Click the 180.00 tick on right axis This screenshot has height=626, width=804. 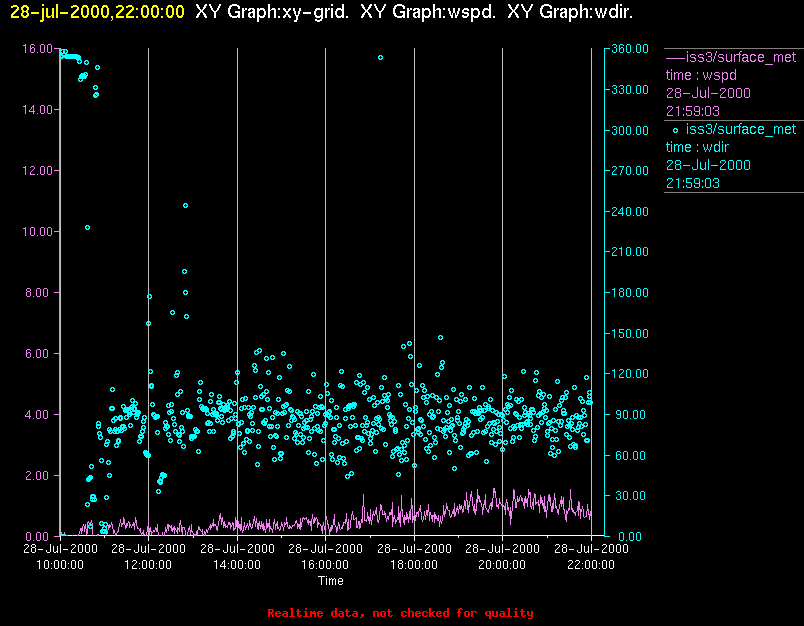coord(630,293)
